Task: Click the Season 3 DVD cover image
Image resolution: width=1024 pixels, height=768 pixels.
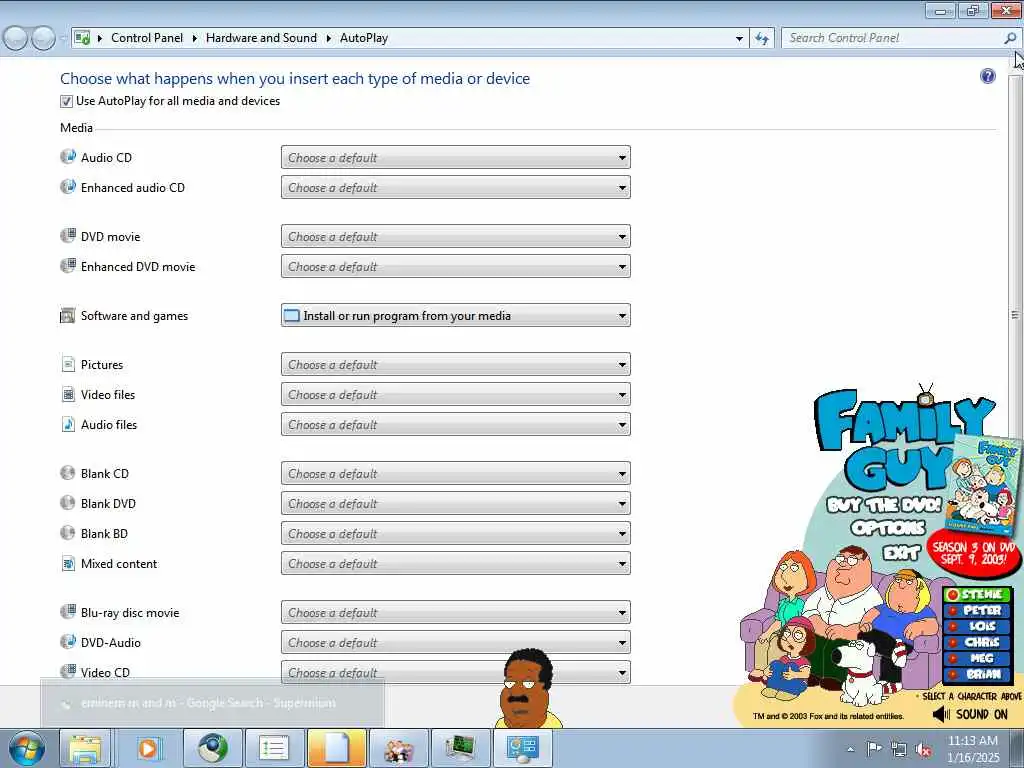Action: (982, 486)
